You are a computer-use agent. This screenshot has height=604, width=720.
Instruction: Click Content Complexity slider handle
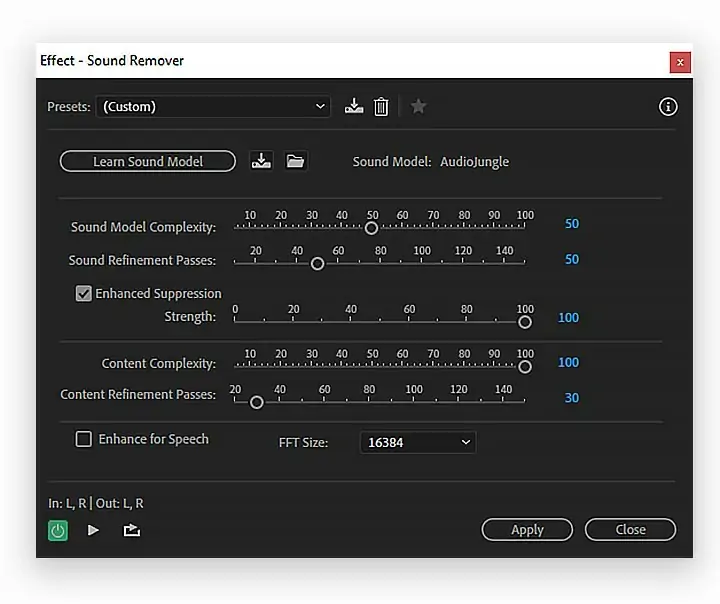point(525,367)
